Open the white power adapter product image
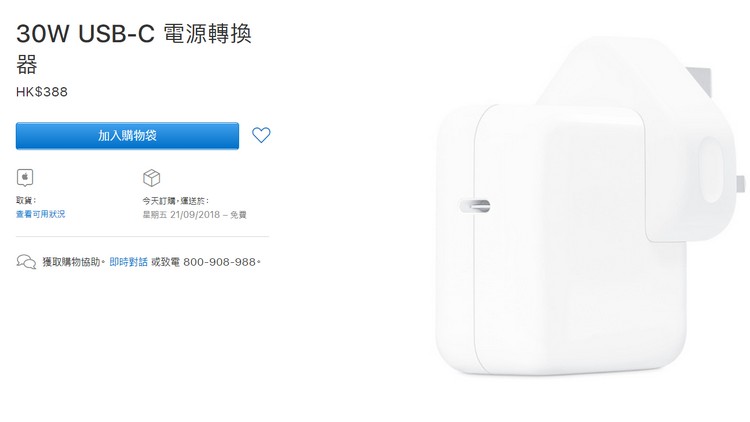 click(x=590, y=206)
